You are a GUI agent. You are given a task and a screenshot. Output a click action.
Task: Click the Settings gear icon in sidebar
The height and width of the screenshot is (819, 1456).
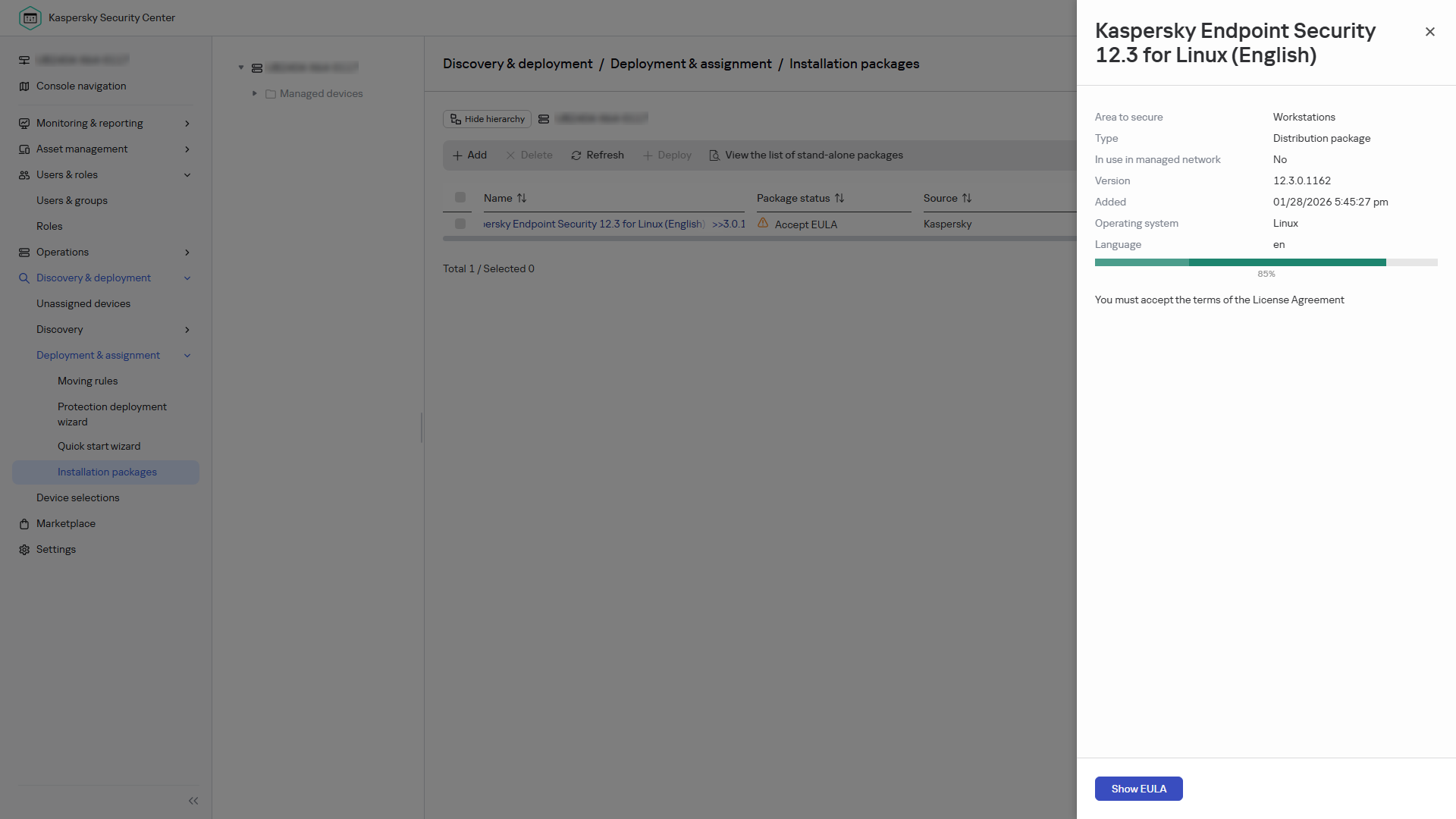[24, 550]
